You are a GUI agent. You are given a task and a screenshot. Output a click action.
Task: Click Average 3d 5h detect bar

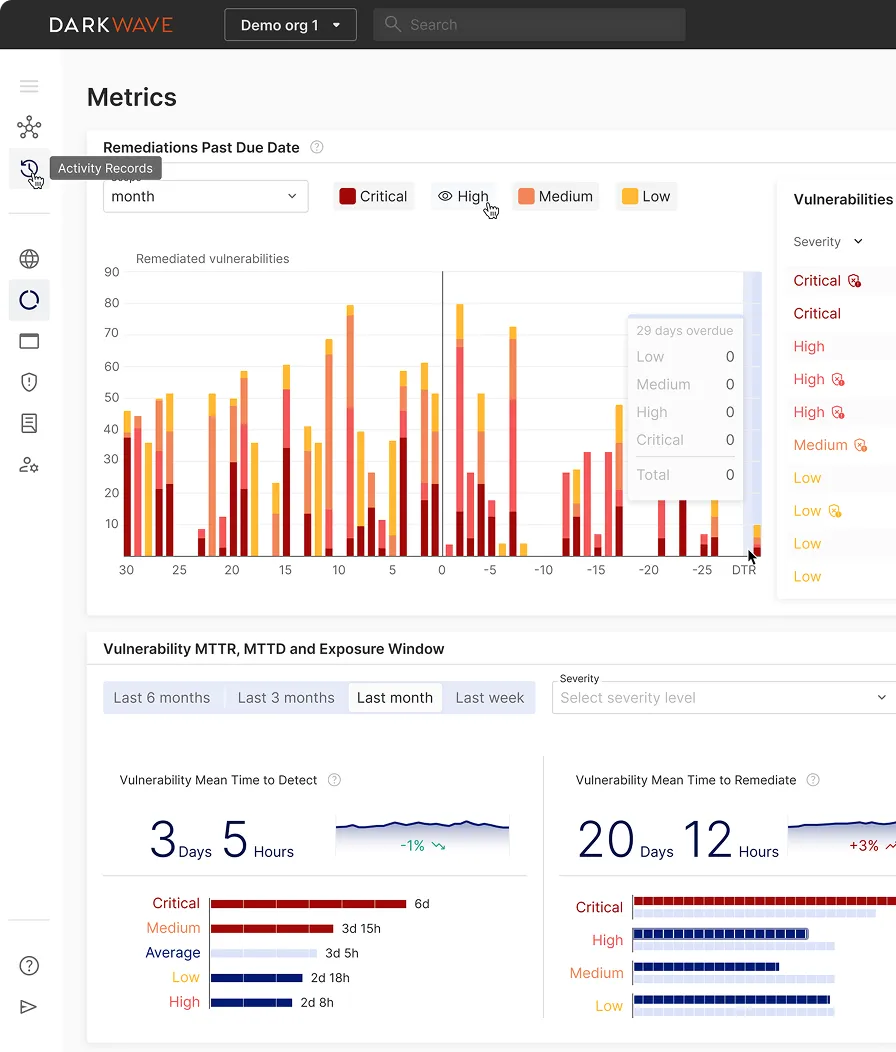[x=264, y=953]
